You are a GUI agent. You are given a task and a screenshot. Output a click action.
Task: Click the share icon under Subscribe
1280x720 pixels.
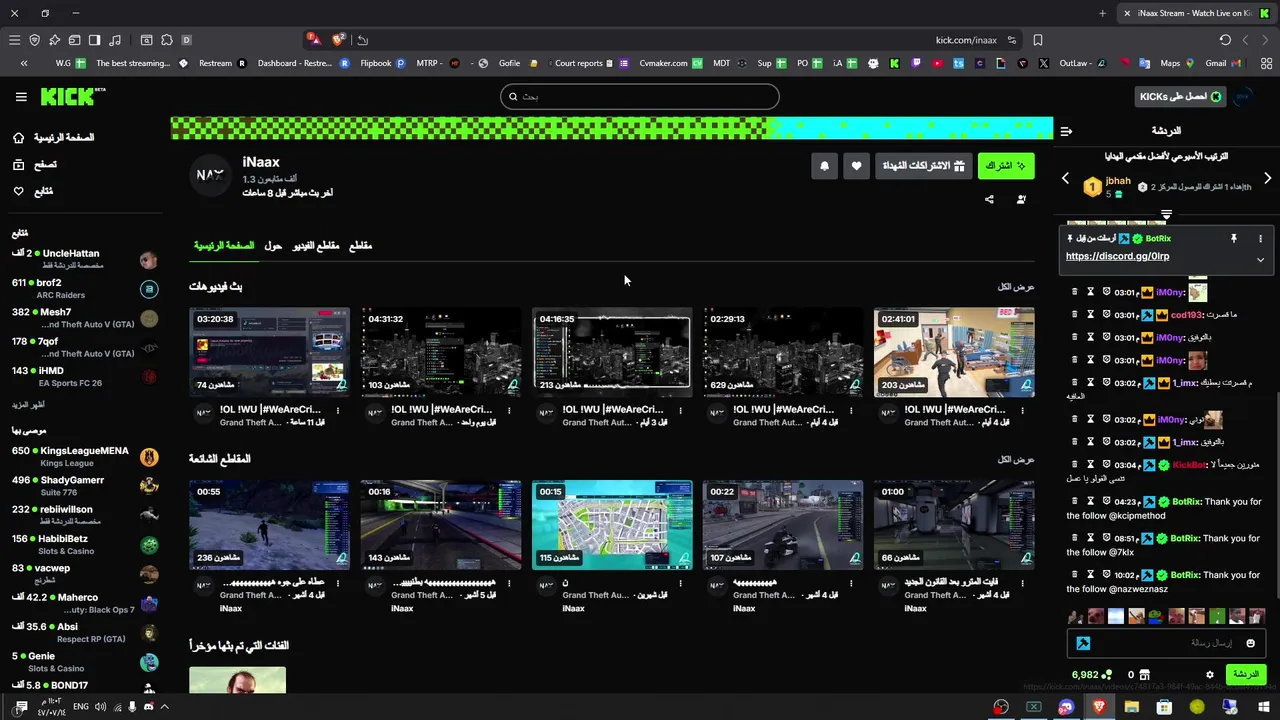pyautogui.click(x=989, y=199)
